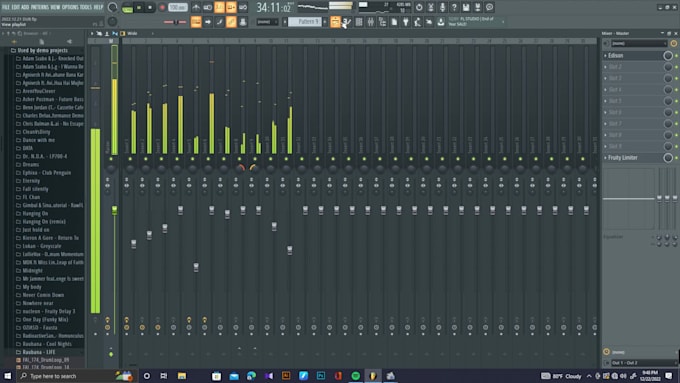The height and width of the screenshot is (383, 680).
Task: Open the plugin database plug icon
Action: click(x=406, y=22)
